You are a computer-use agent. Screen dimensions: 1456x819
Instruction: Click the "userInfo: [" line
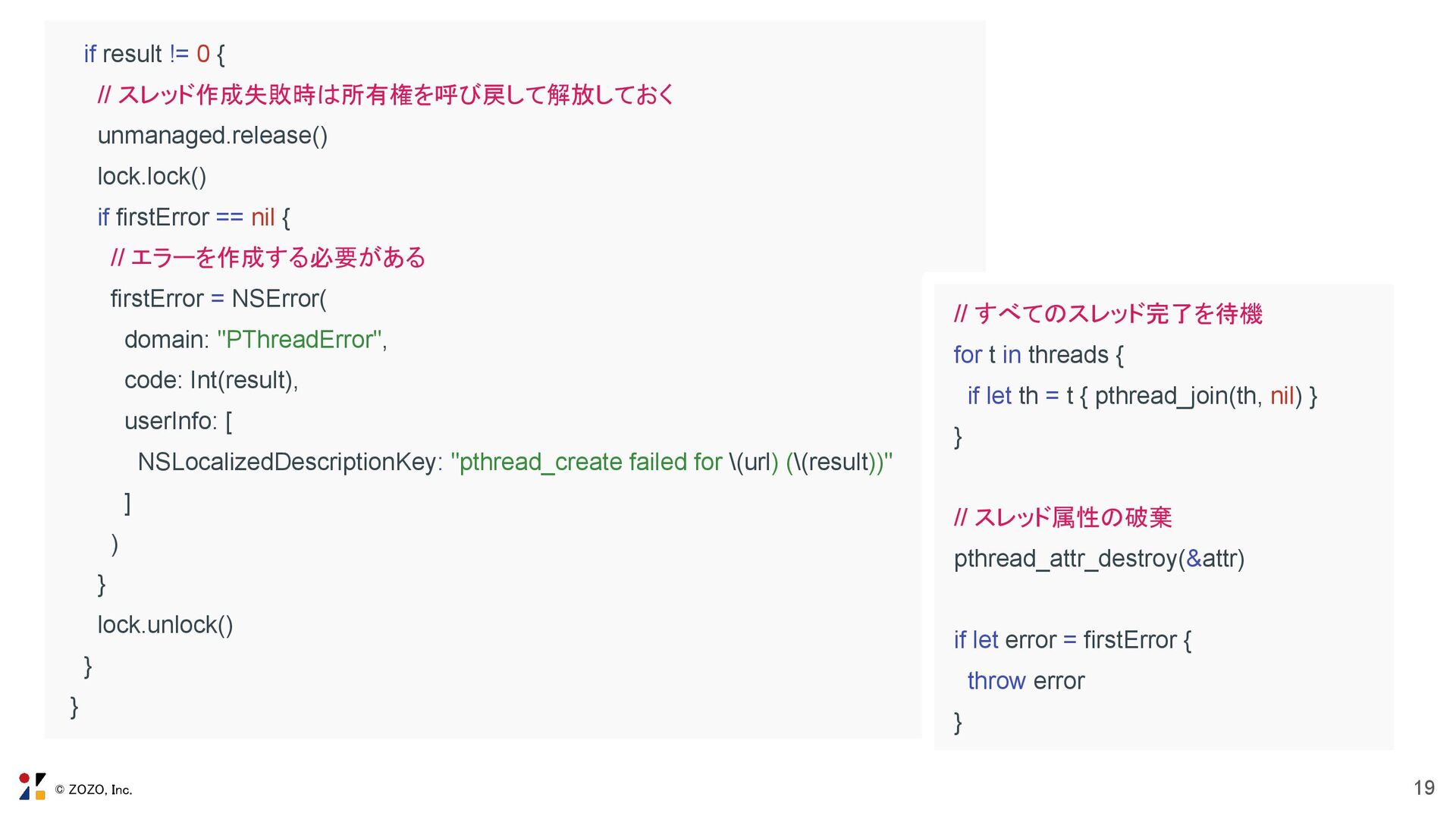178,421
